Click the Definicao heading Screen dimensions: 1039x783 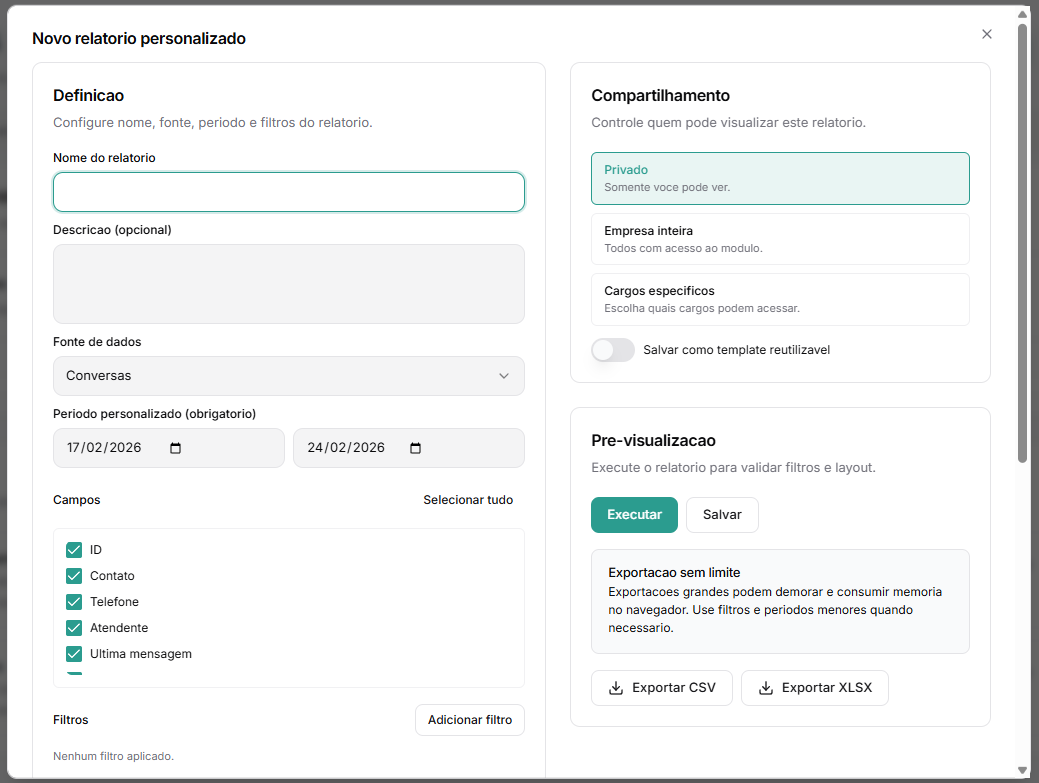88,95
